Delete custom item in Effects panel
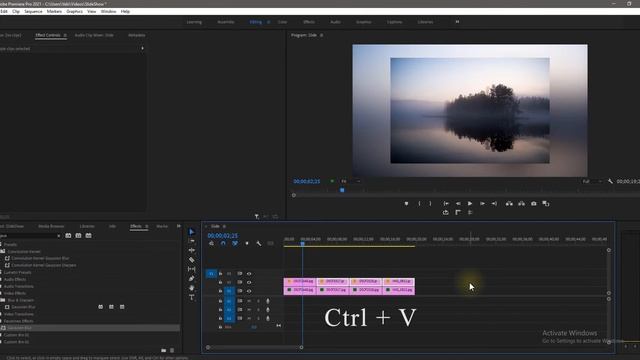This screenshot has width=640, height=360. (x=172, y=350)
